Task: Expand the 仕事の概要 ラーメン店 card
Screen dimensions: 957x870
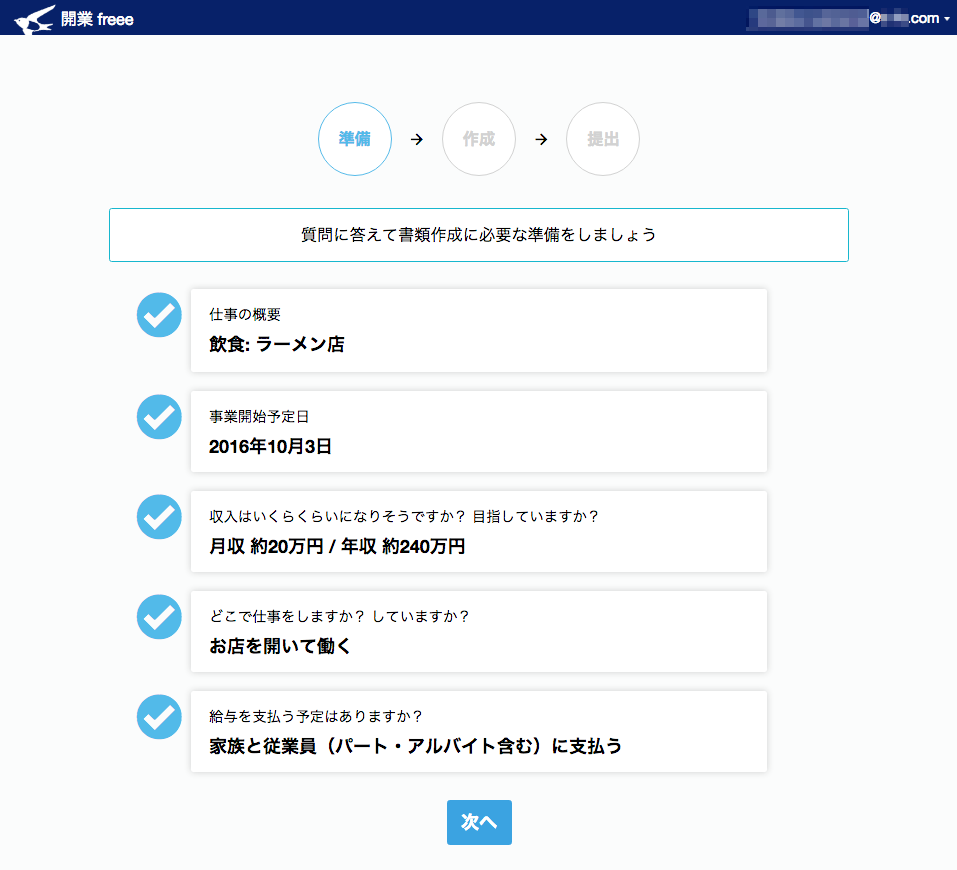Action: click(478, 330)
